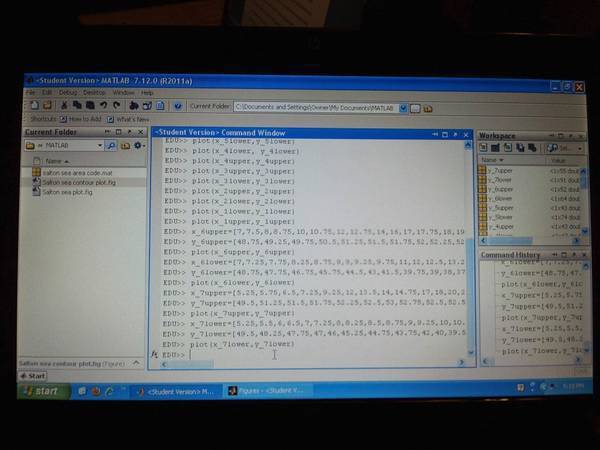The width and height of the screenshot is (600, 450).
Task: Click Command Window horizontal scrollbar thumb
Action: (192, 364)
